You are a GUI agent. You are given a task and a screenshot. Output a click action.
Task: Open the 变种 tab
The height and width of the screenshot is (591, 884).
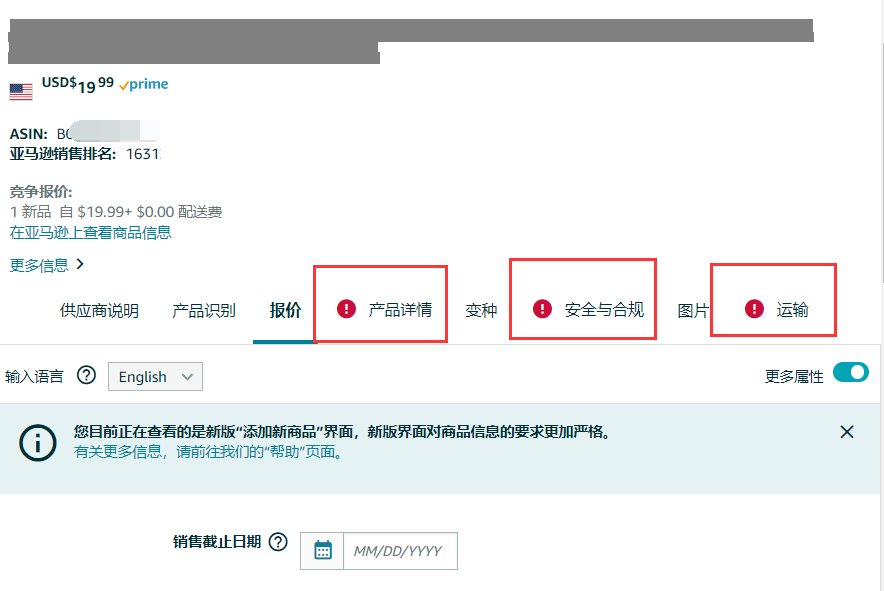point(481,310)
